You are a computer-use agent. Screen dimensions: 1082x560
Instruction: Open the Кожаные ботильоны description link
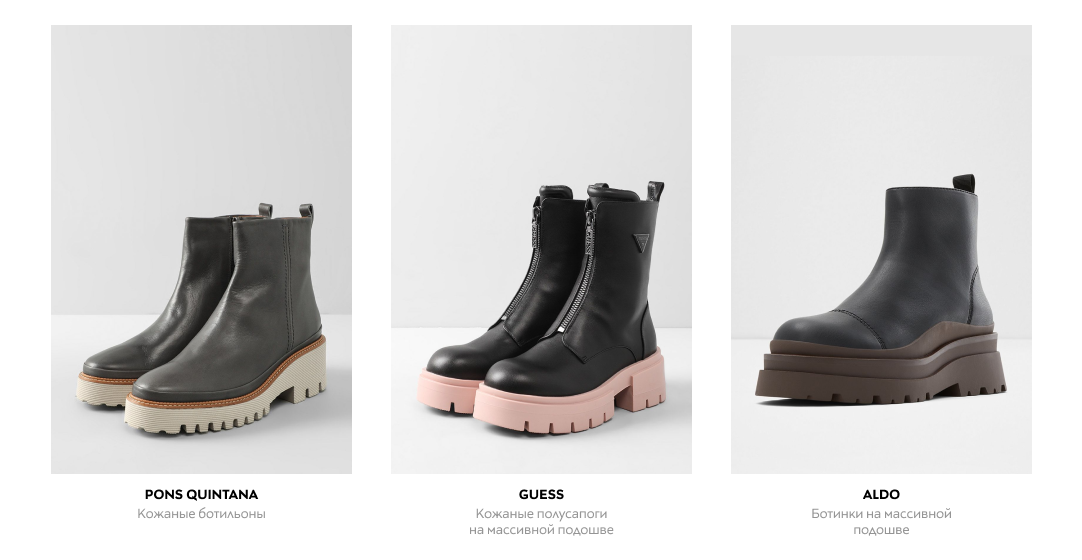coord(201,514)
